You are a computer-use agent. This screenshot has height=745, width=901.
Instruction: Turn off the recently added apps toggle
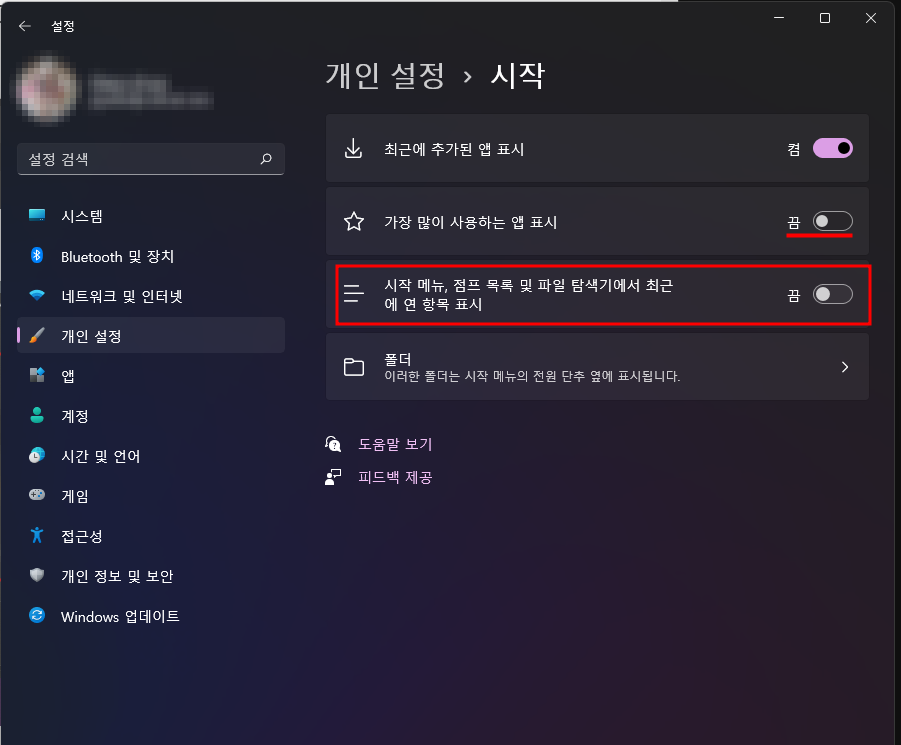tap(833, 148)
